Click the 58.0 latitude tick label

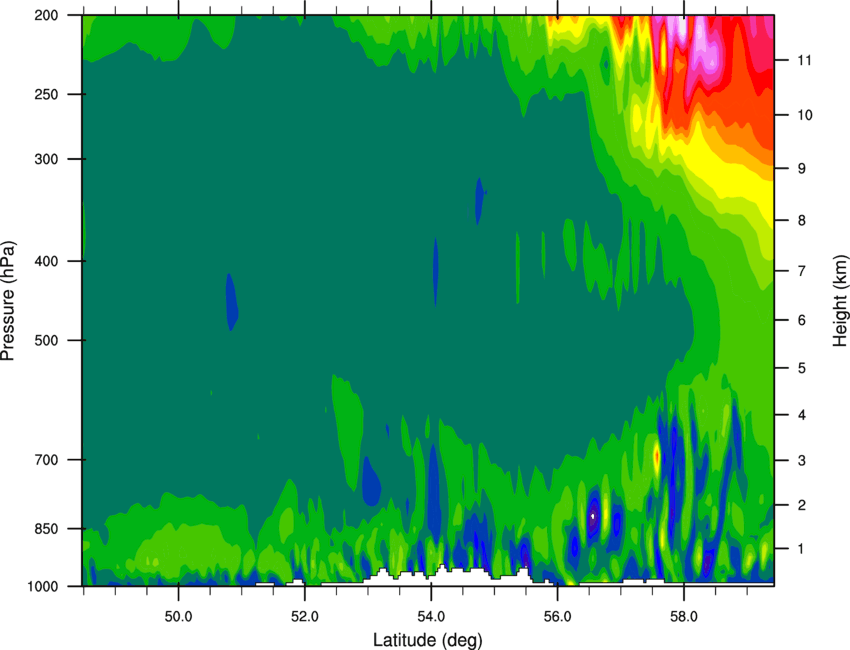click(684, 617)
